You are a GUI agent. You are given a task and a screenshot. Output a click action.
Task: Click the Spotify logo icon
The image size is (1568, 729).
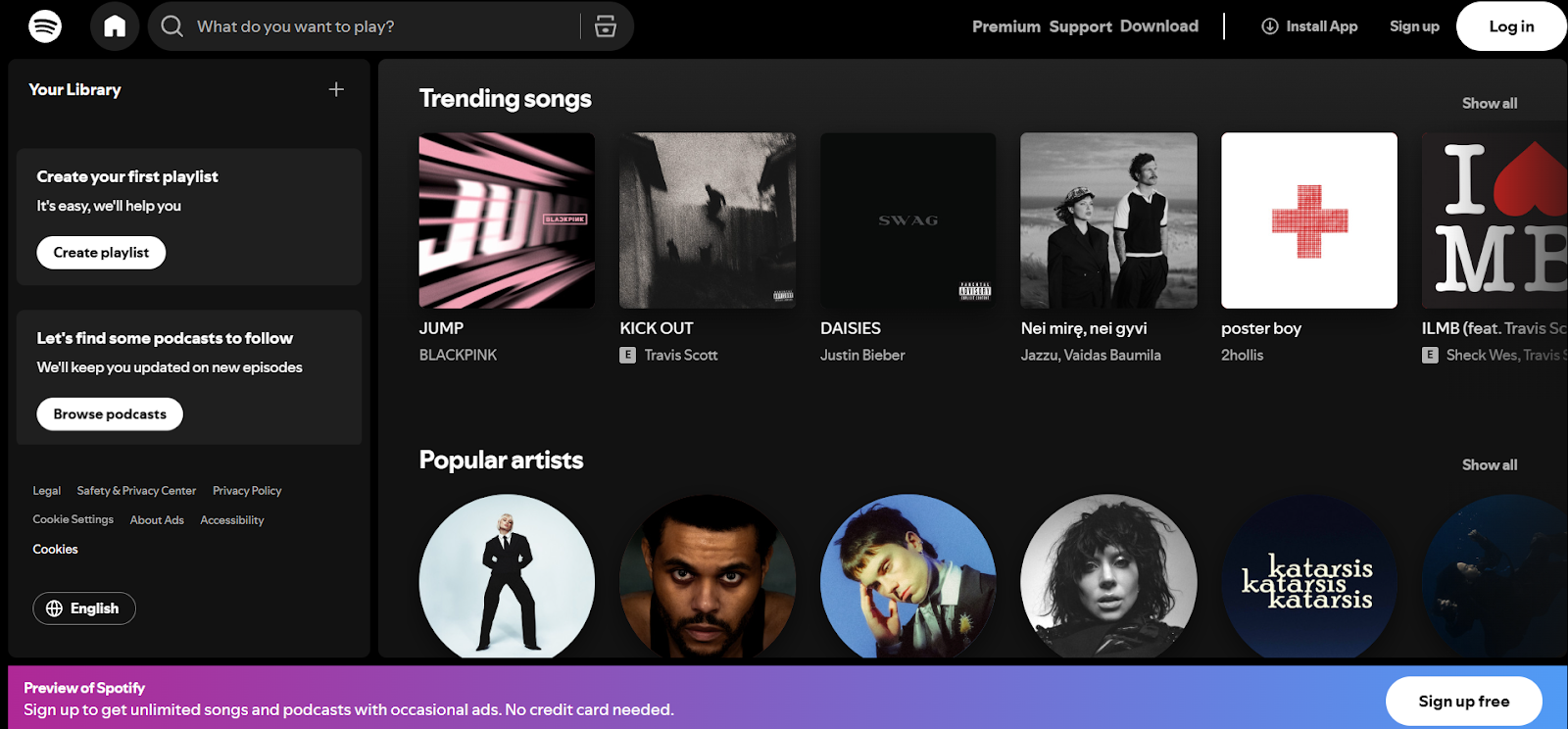45,25
